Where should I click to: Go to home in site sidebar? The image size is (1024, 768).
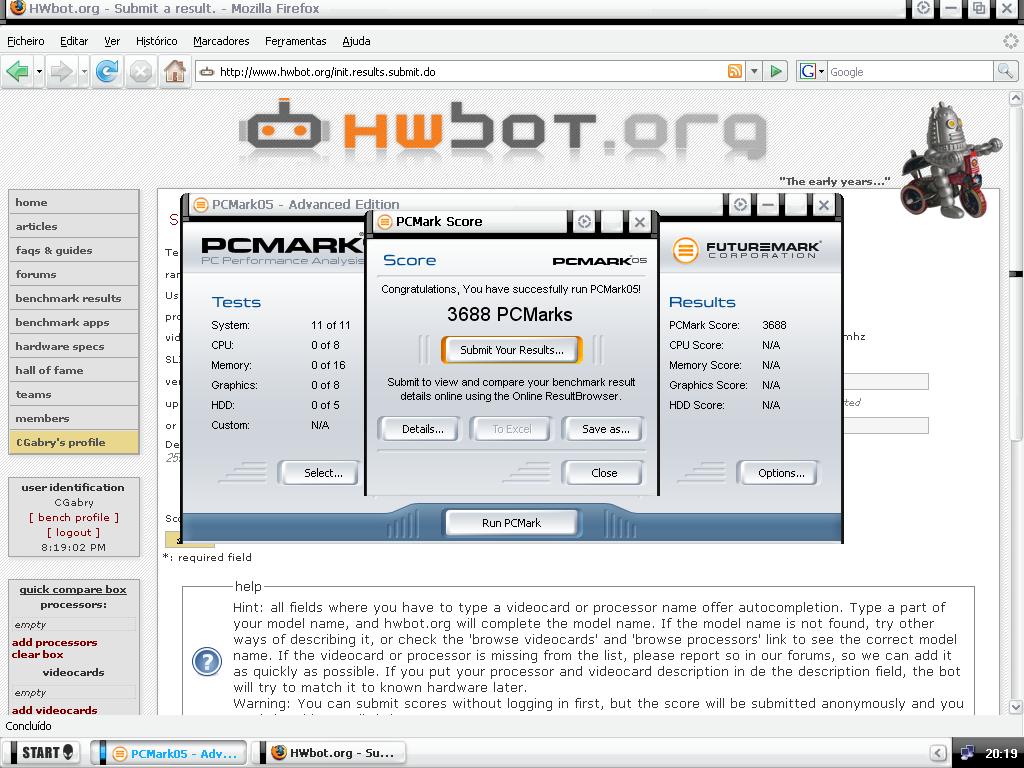coord(74,202)
